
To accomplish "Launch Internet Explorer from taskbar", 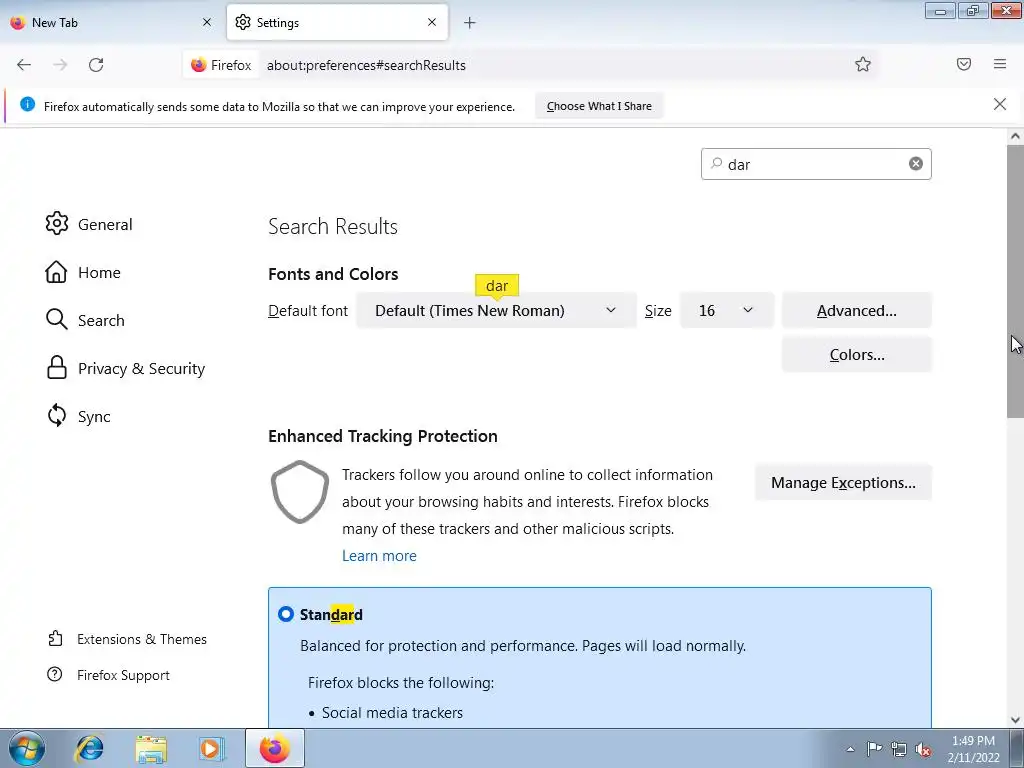I will click(89, 748).
